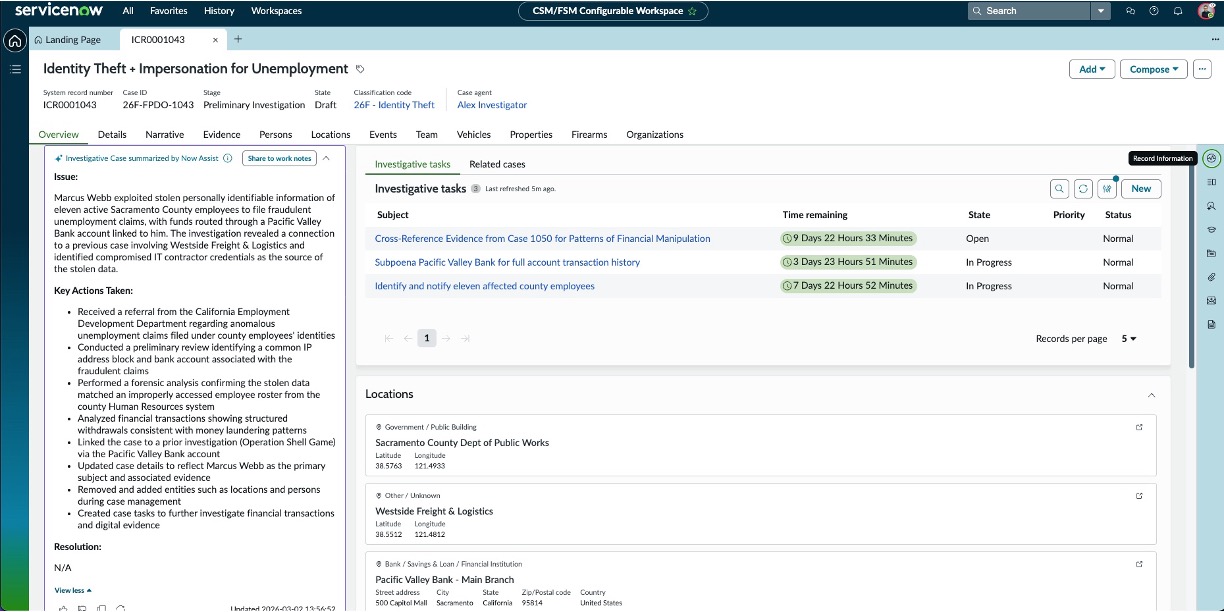Select the Landing Page tab
1224x612 pixels.
click(67, 40)
